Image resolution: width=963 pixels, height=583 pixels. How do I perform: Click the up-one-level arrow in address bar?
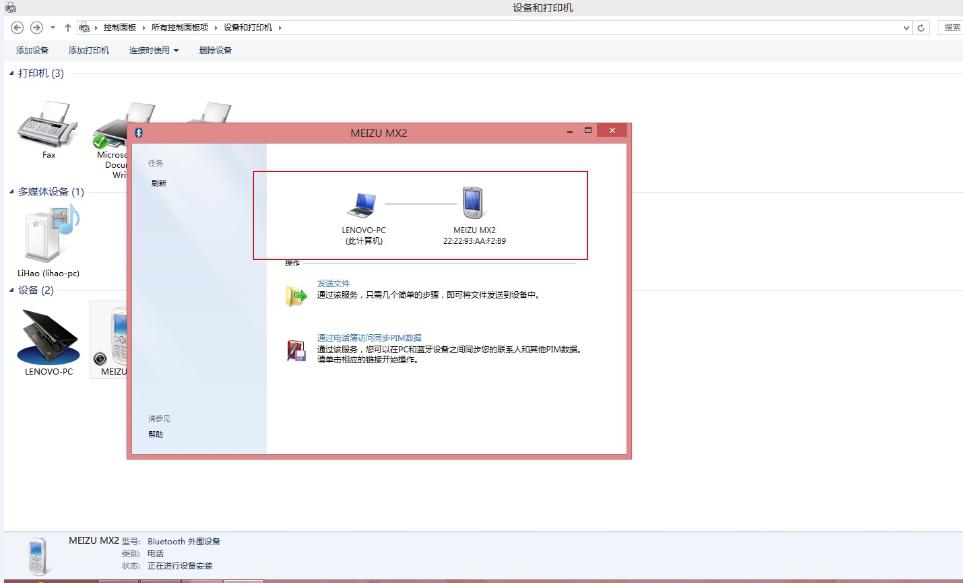[68, 27]
